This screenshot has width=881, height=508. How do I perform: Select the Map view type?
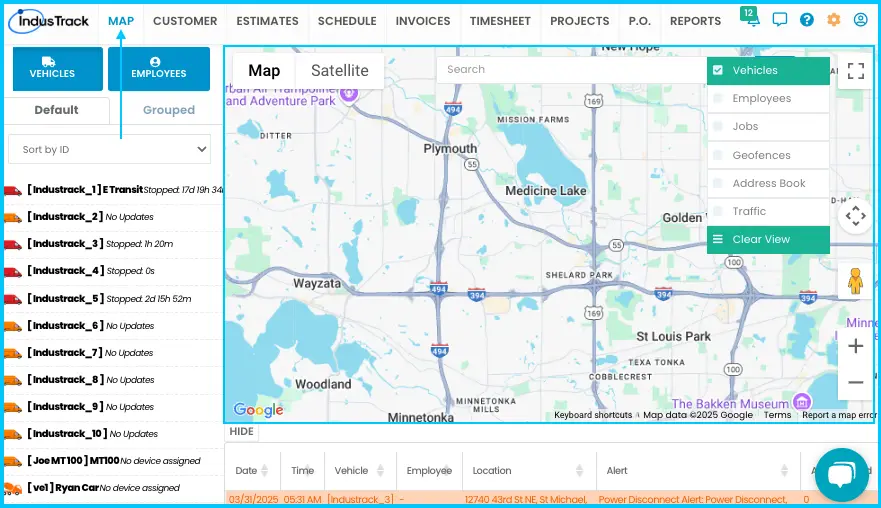[264, 71]
